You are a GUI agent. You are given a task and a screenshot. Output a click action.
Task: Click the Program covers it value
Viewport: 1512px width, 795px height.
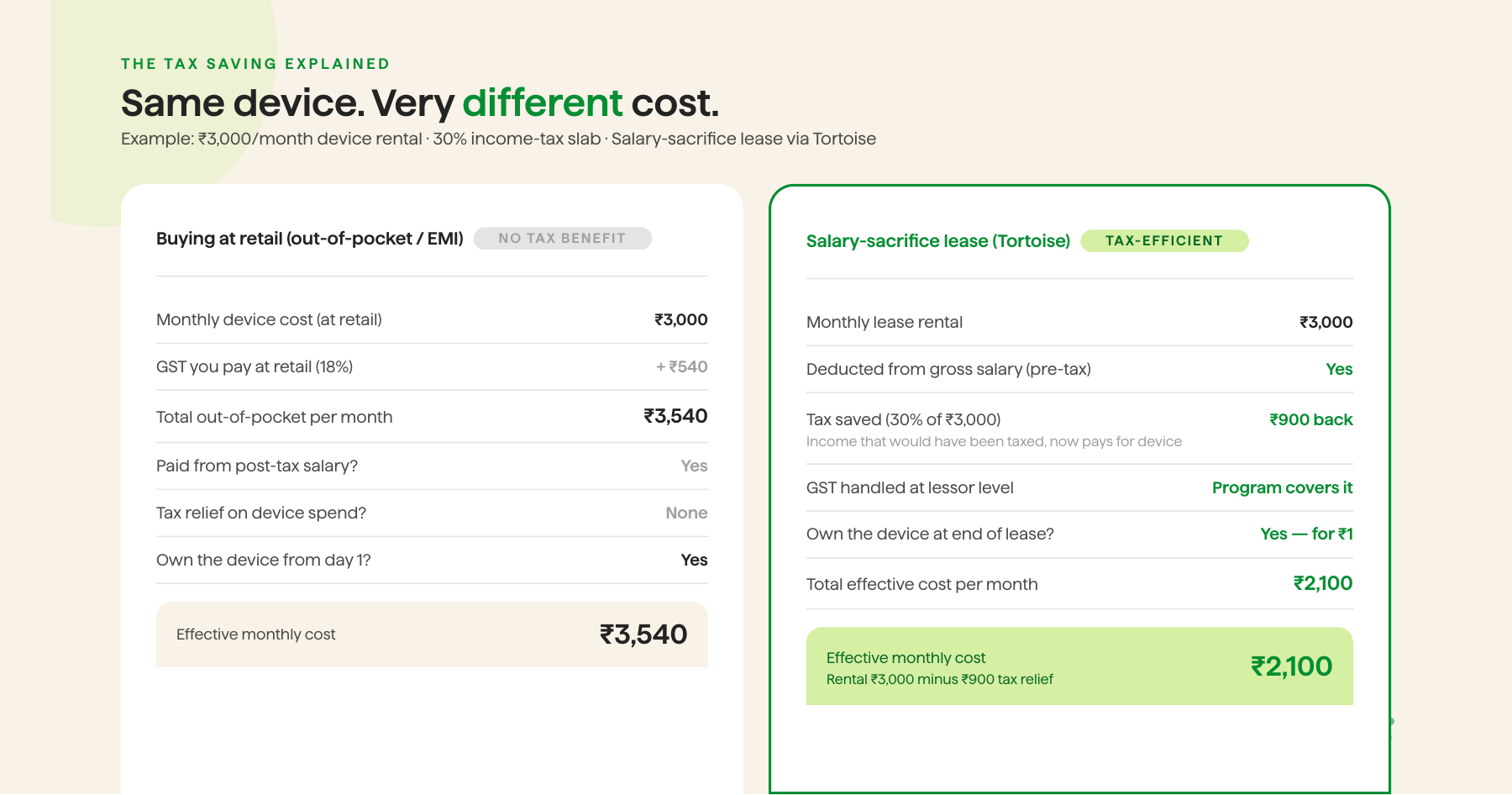(x=1283, y=487)
